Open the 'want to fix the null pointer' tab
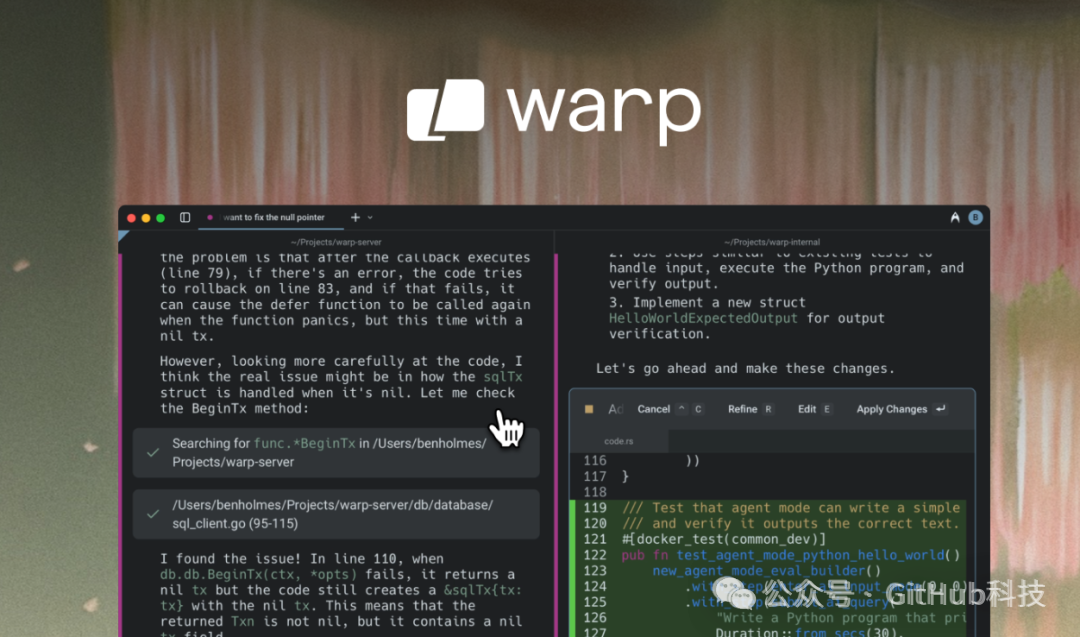 click(x=273, y=218)
